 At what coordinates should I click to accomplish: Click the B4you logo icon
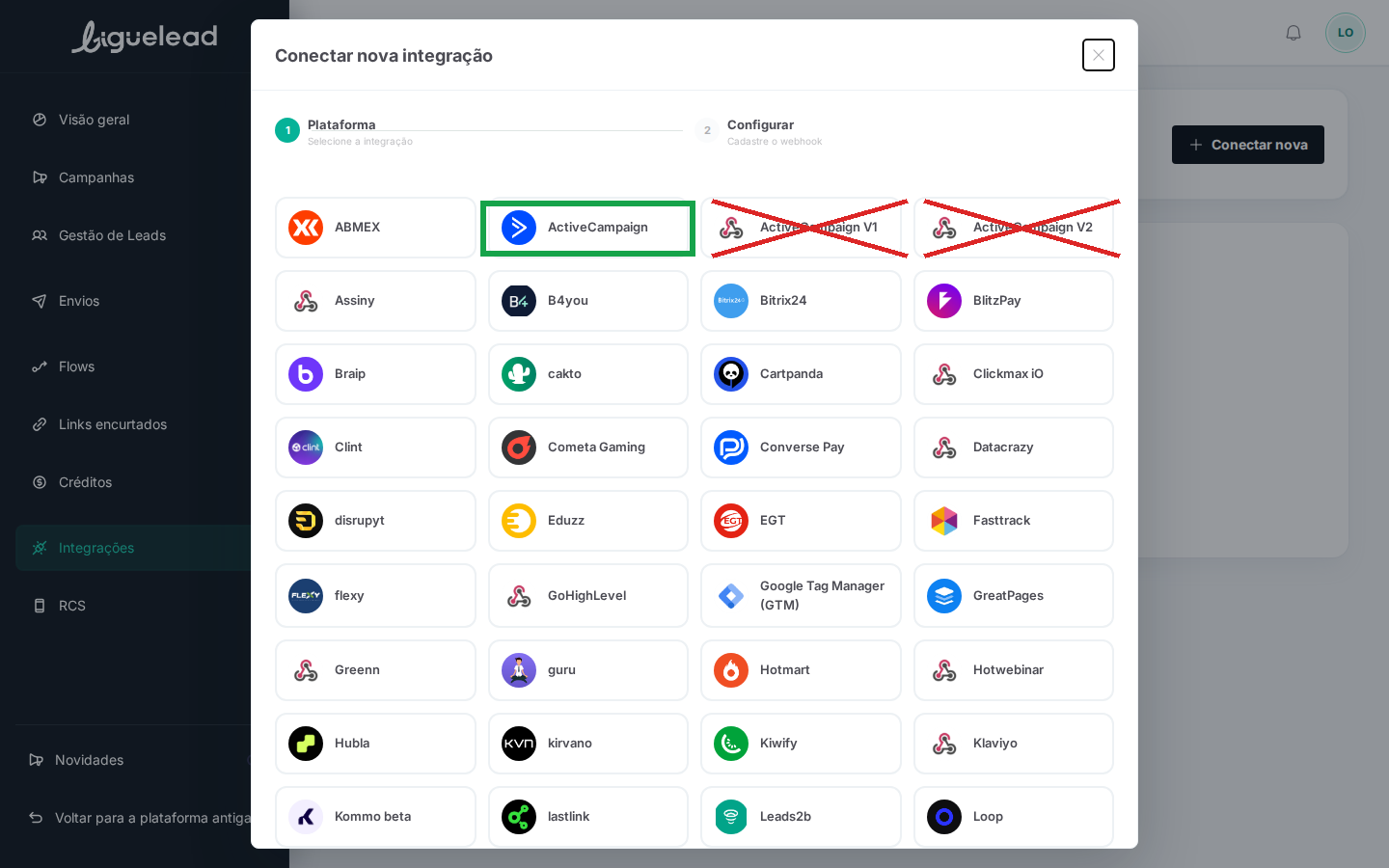tap(519, 301)
